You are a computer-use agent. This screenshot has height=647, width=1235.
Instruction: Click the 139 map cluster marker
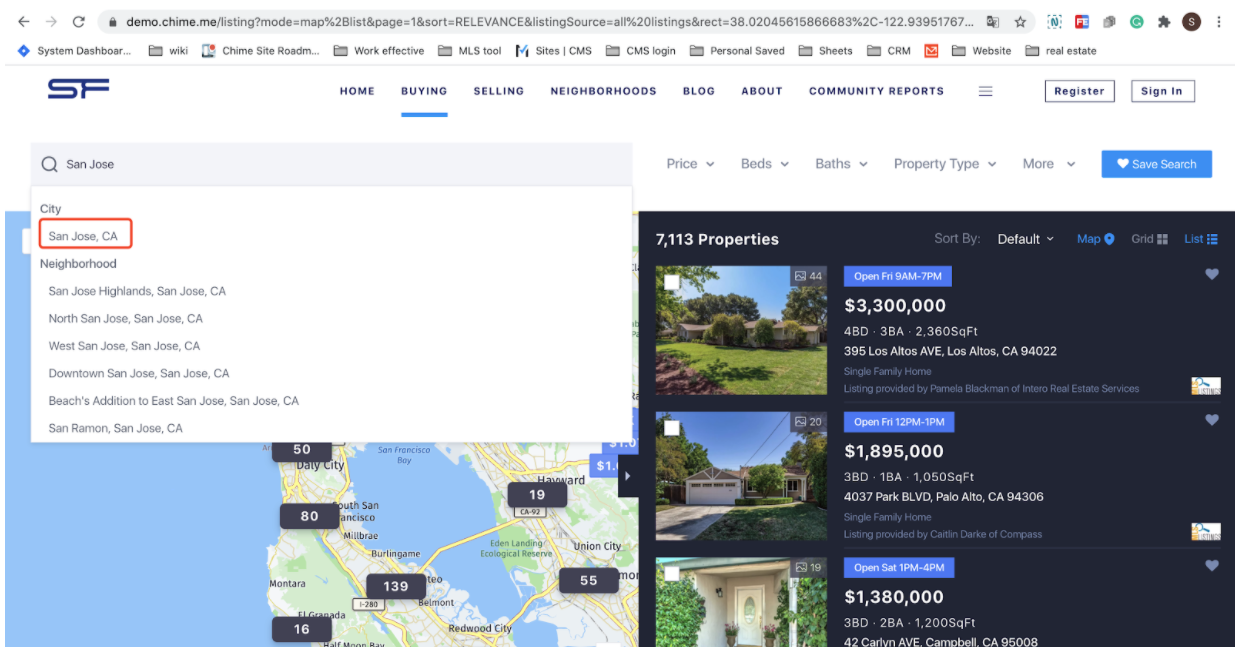[x=396, y=586]
